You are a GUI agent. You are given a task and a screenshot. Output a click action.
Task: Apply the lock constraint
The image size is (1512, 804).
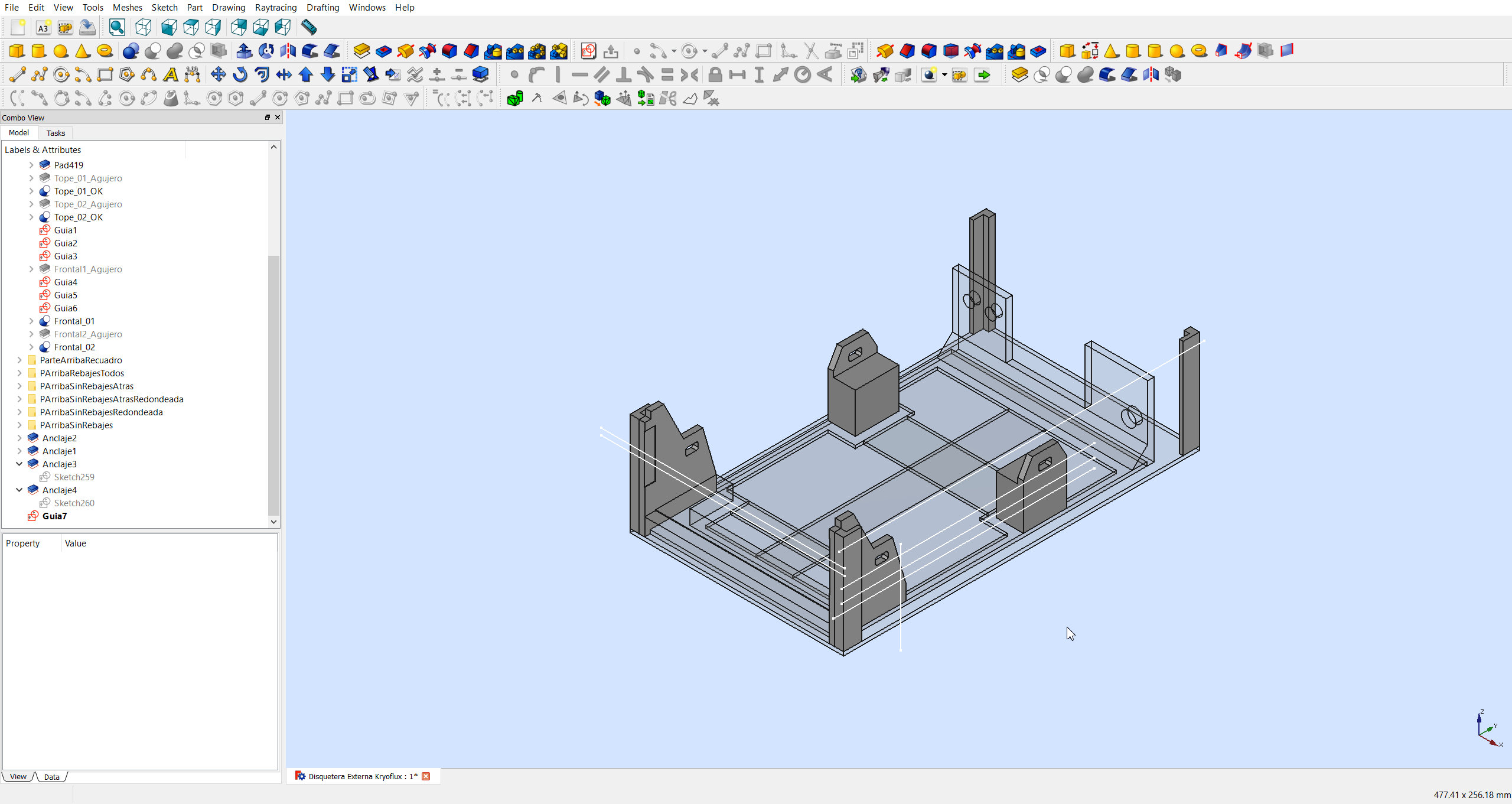[715, 74]
